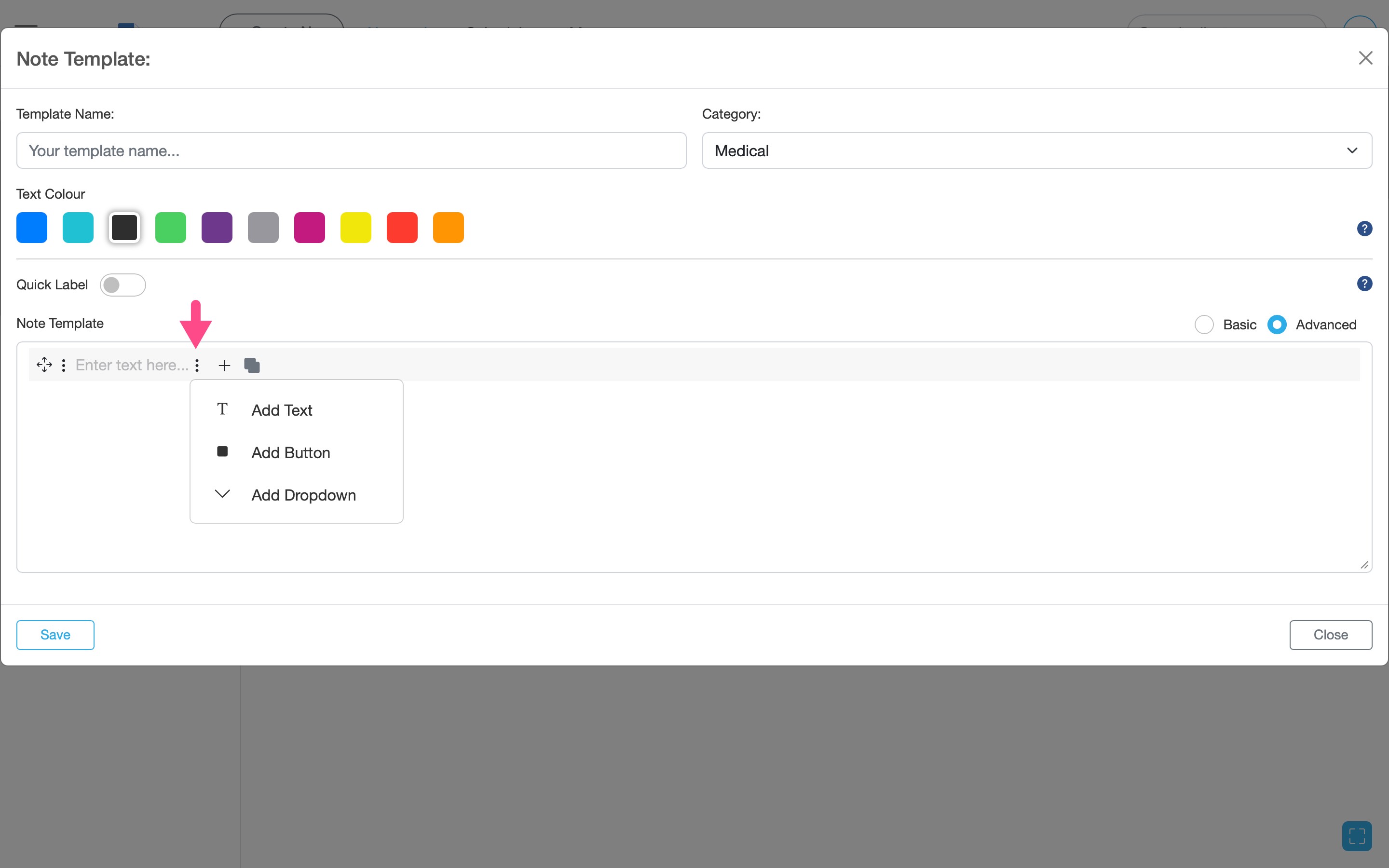
Task: Open the help icon next to Quick Label
Action: (x=1364, y=283)
